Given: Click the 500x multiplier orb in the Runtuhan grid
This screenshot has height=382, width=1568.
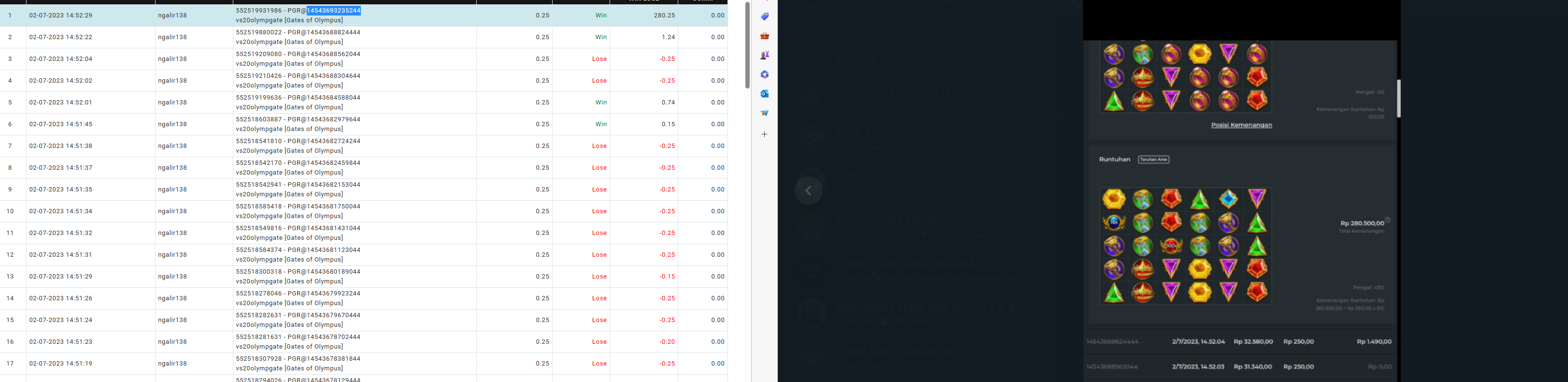Looking at the screenshot, I should (x=1171, y=246).
